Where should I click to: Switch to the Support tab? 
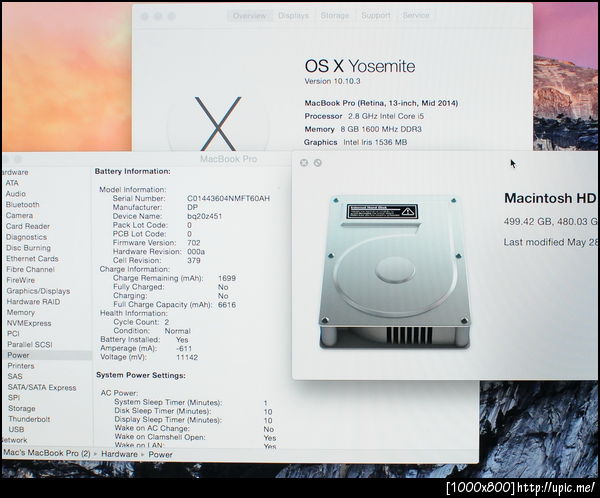[376, 16]
